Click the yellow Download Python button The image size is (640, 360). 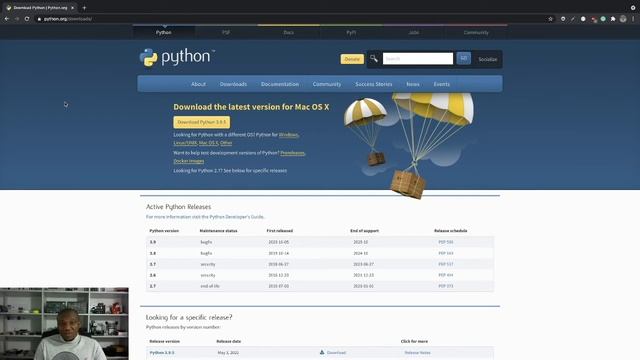(202, 122)
